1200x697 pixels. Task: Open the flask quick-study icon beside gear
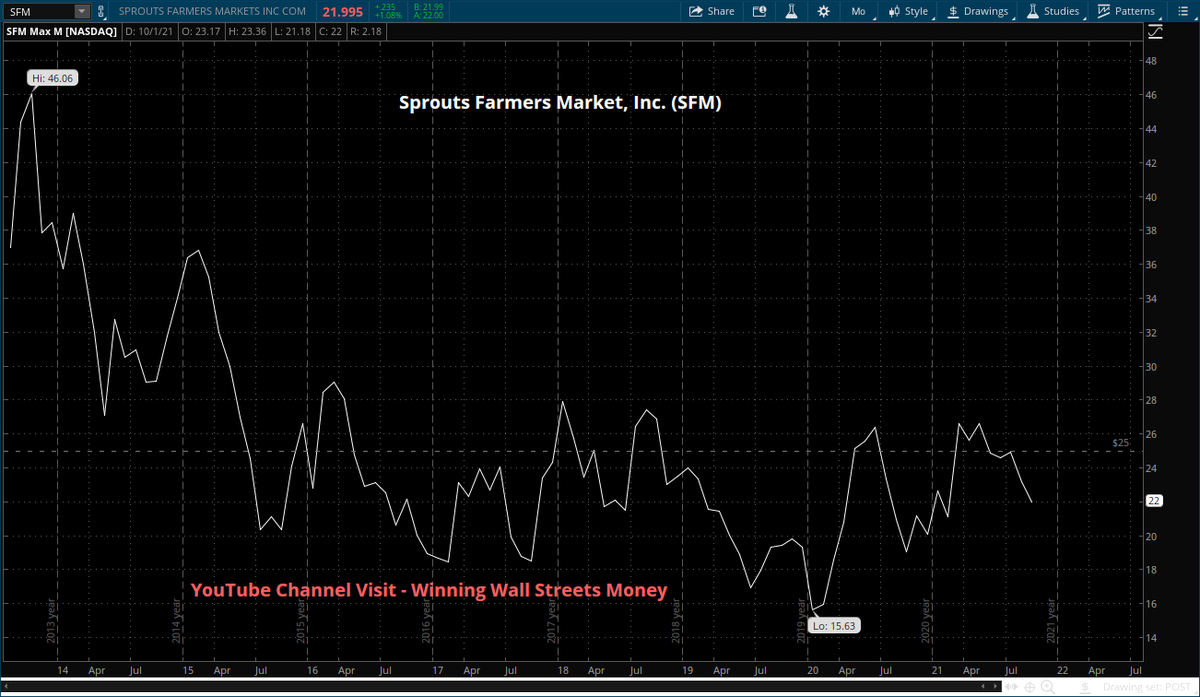coord(790,11)
